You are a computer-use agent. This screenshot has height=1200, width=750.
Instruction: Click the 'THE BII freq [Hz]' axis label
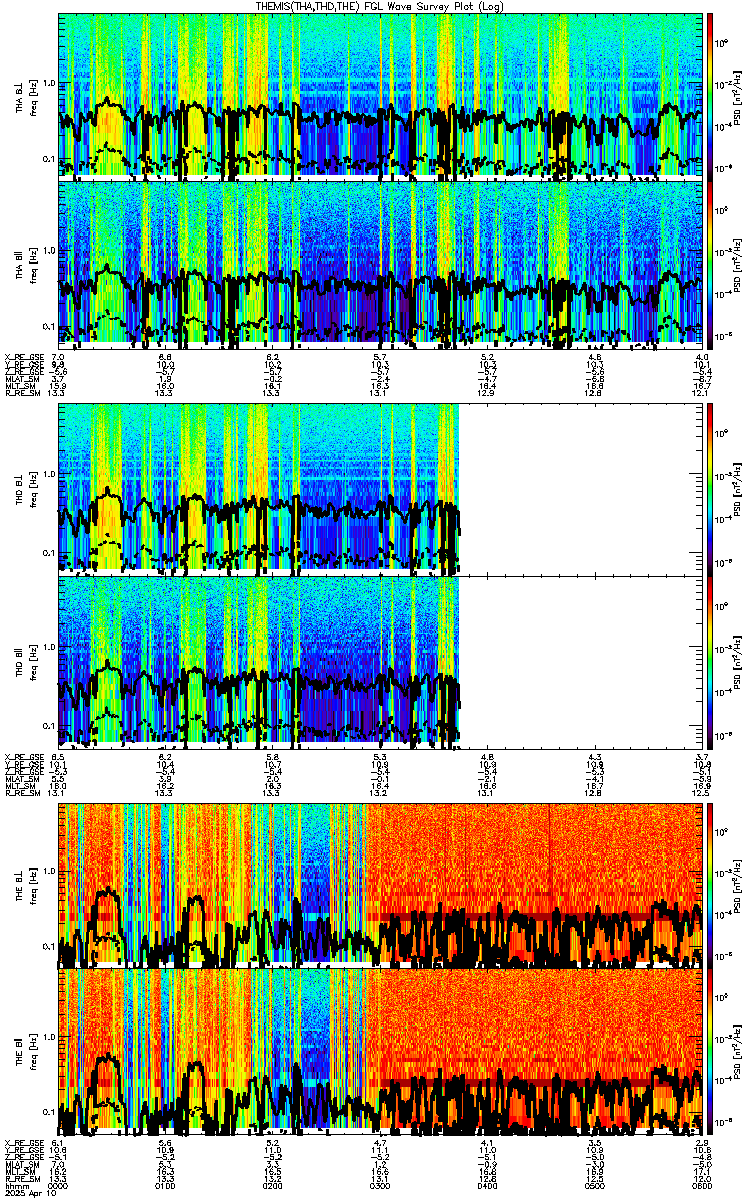(25, 1050)
